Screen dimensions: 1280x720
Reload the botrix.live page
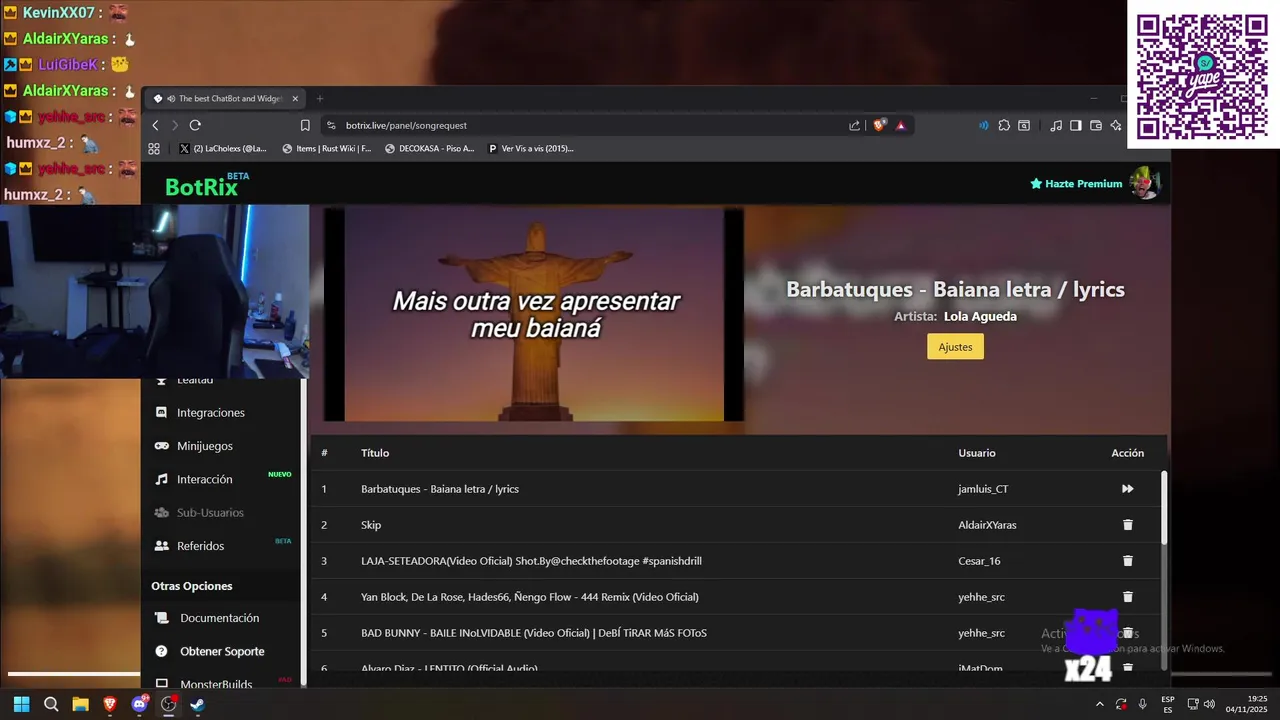195,125
